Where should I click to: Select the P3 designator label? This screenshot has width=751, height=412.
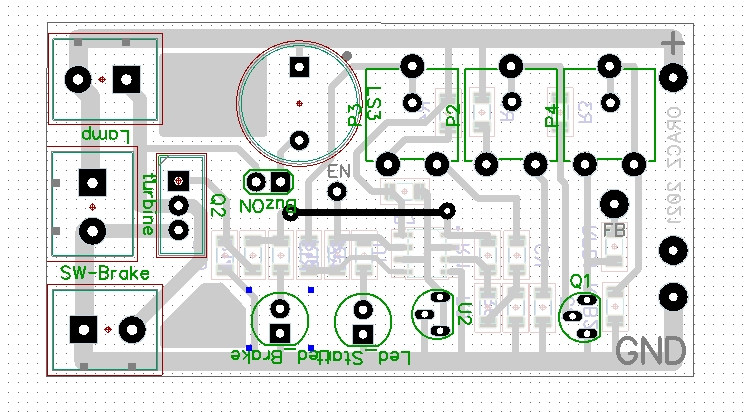tap(354, 115)
